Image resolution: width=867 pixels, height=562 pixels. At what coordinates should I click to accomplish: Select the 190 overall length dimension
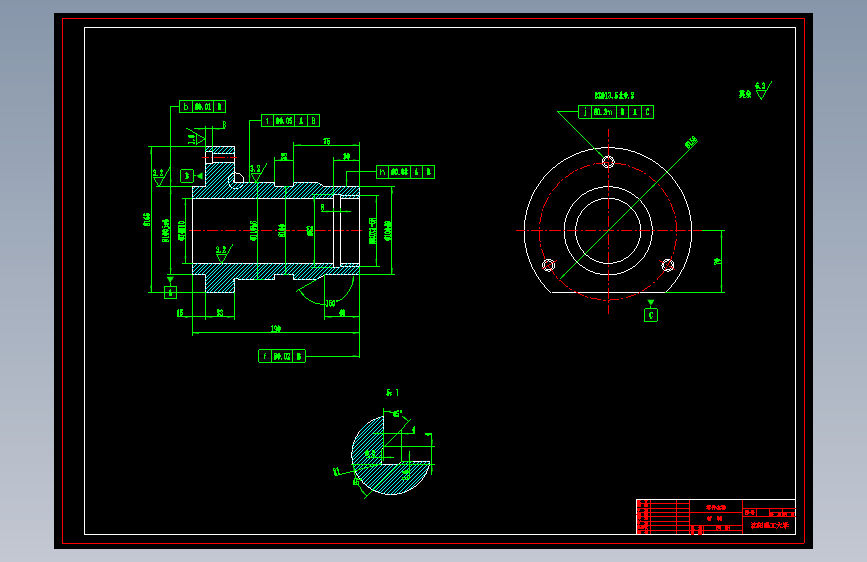pos(275,329)
